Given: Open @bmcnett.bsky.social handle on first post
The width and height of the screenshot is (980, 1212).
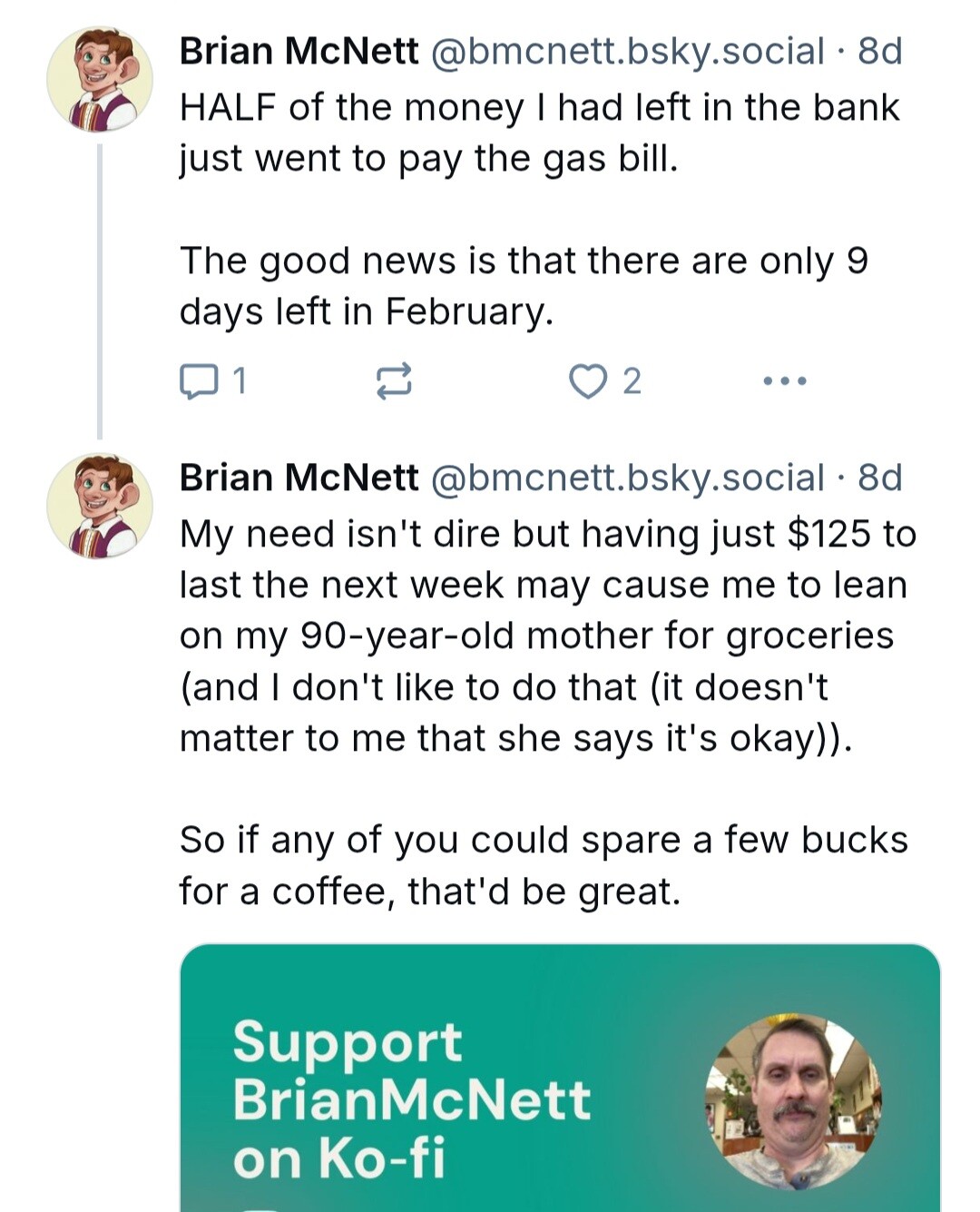Looking at the screenshot, I should coord(626,52).
